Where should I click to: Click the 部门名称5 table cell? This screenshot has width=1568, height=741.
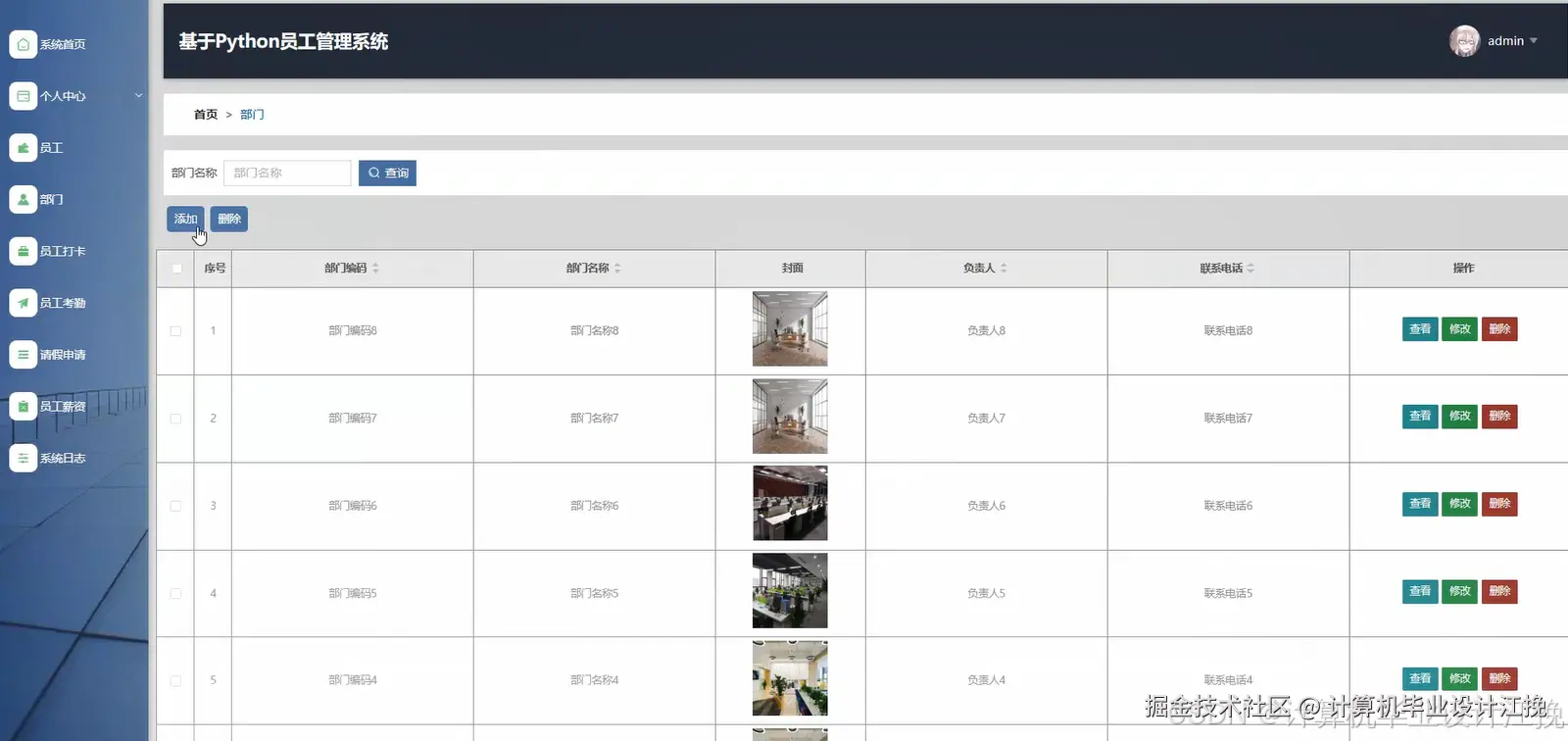(x=594, y=593)
